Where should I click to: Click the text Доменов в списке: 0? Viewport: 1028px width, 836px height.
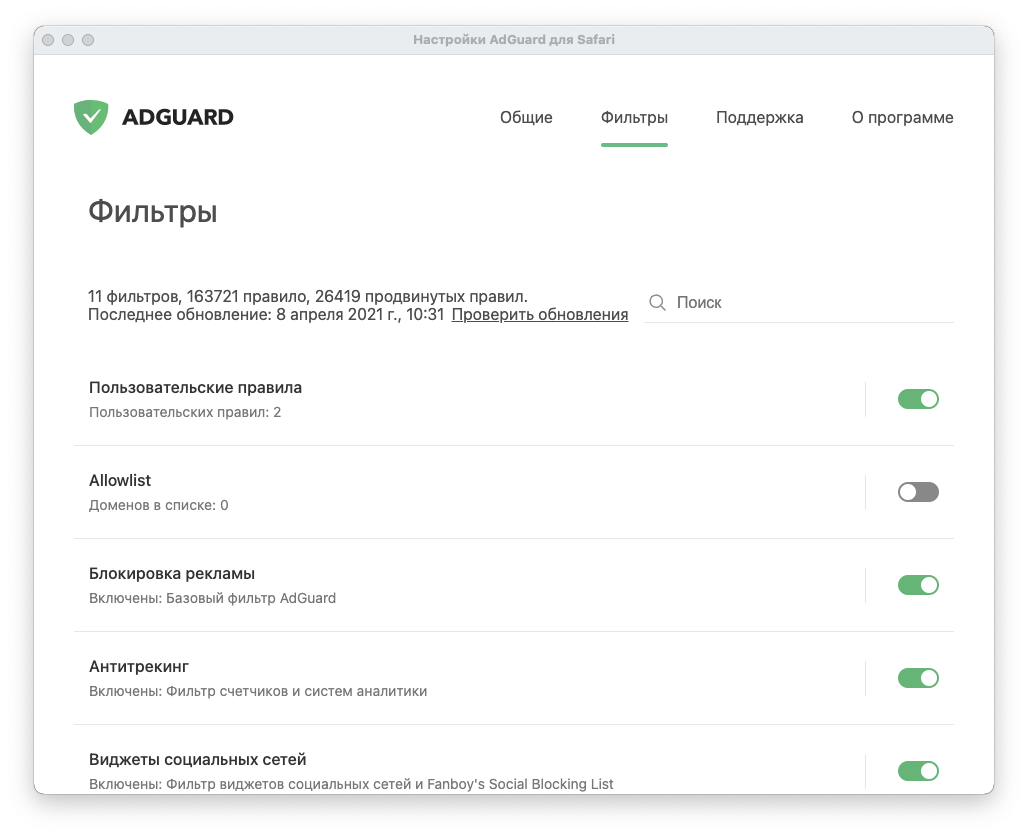tap(159, 506)
